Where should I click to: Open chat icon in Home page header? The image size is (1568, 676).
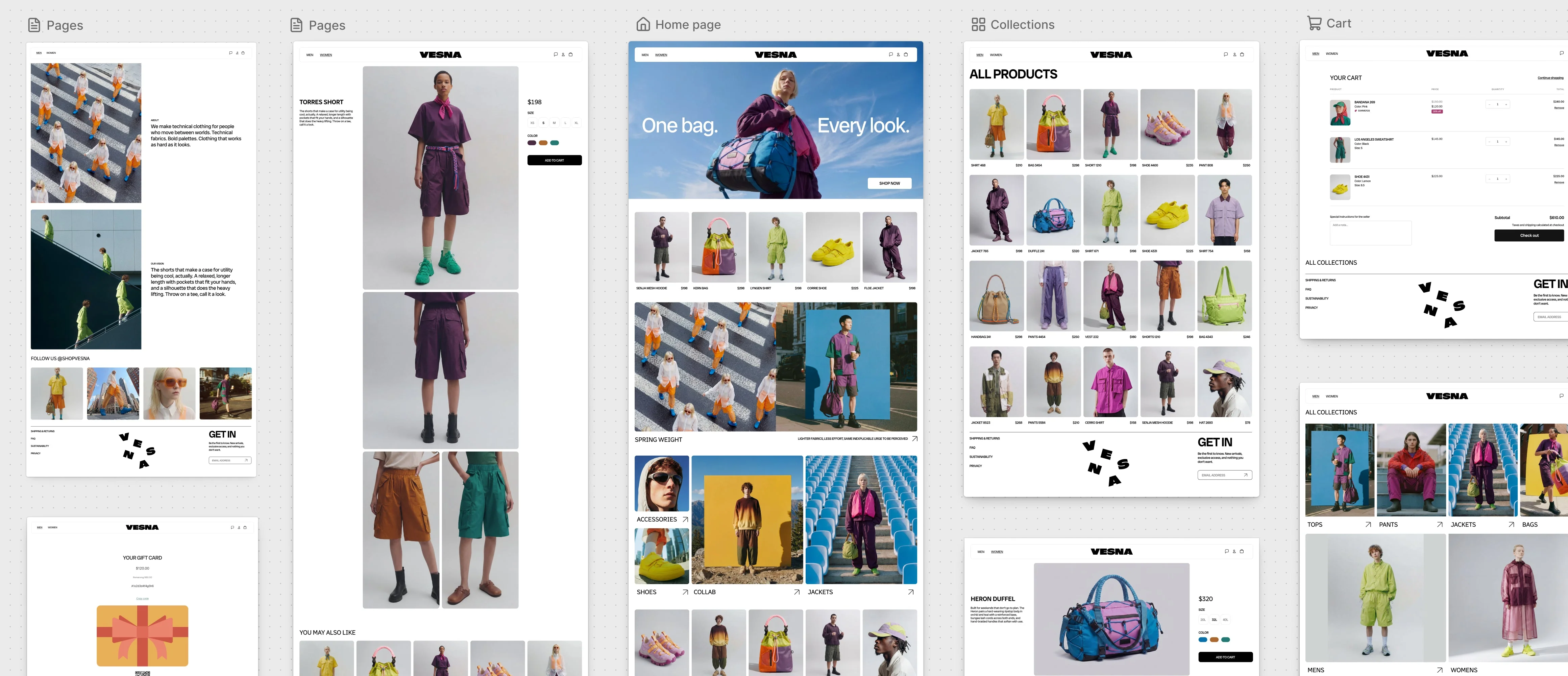coord(890,54)
